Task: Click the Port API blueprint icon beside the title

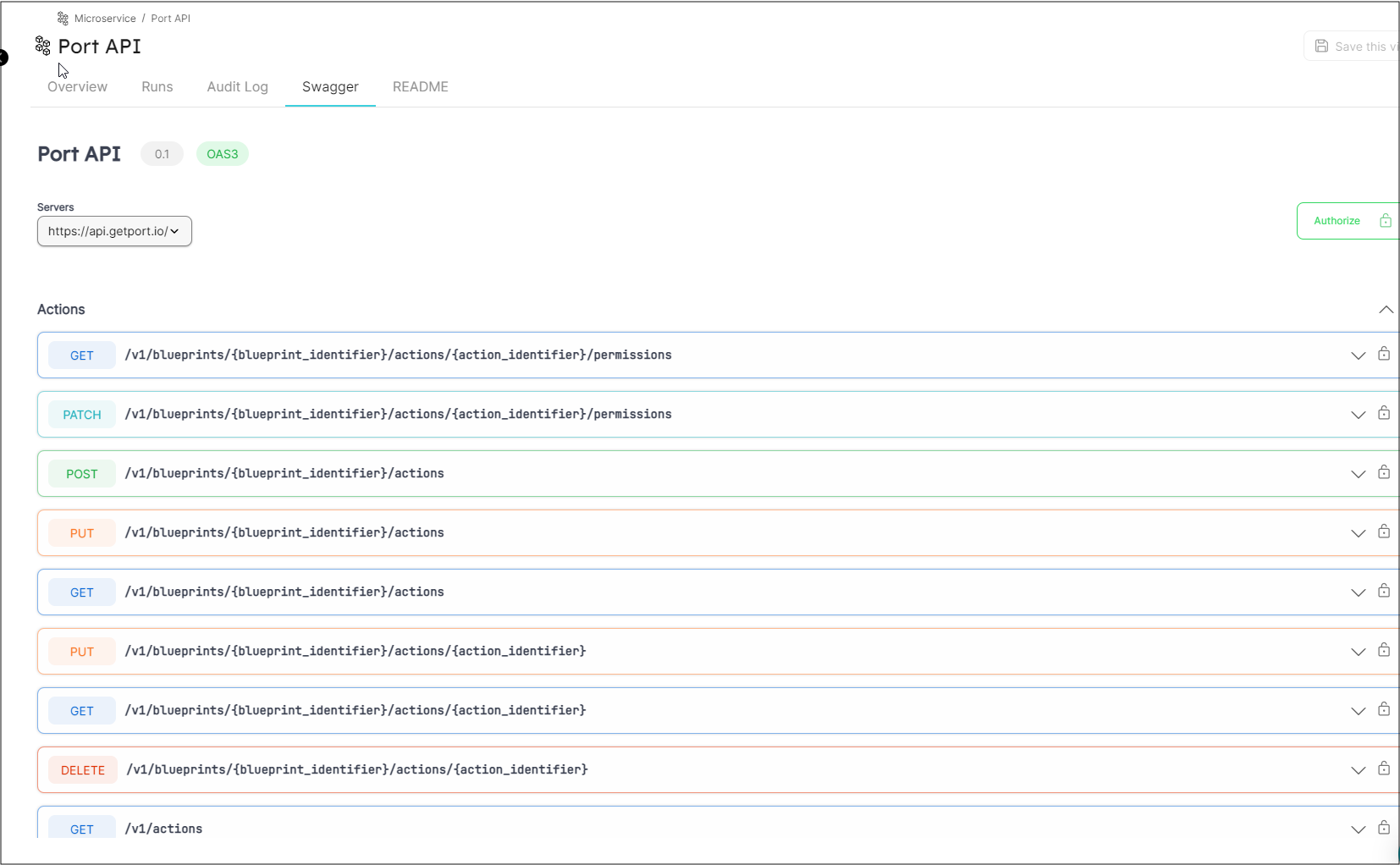Action: [42, 46]
